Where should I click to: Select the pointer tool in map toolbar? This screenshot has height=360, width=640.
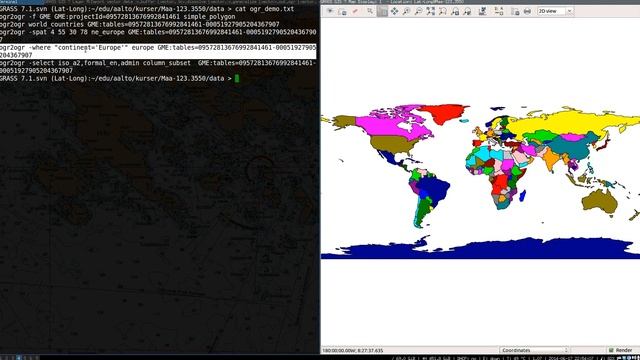(x=370, y=11)
